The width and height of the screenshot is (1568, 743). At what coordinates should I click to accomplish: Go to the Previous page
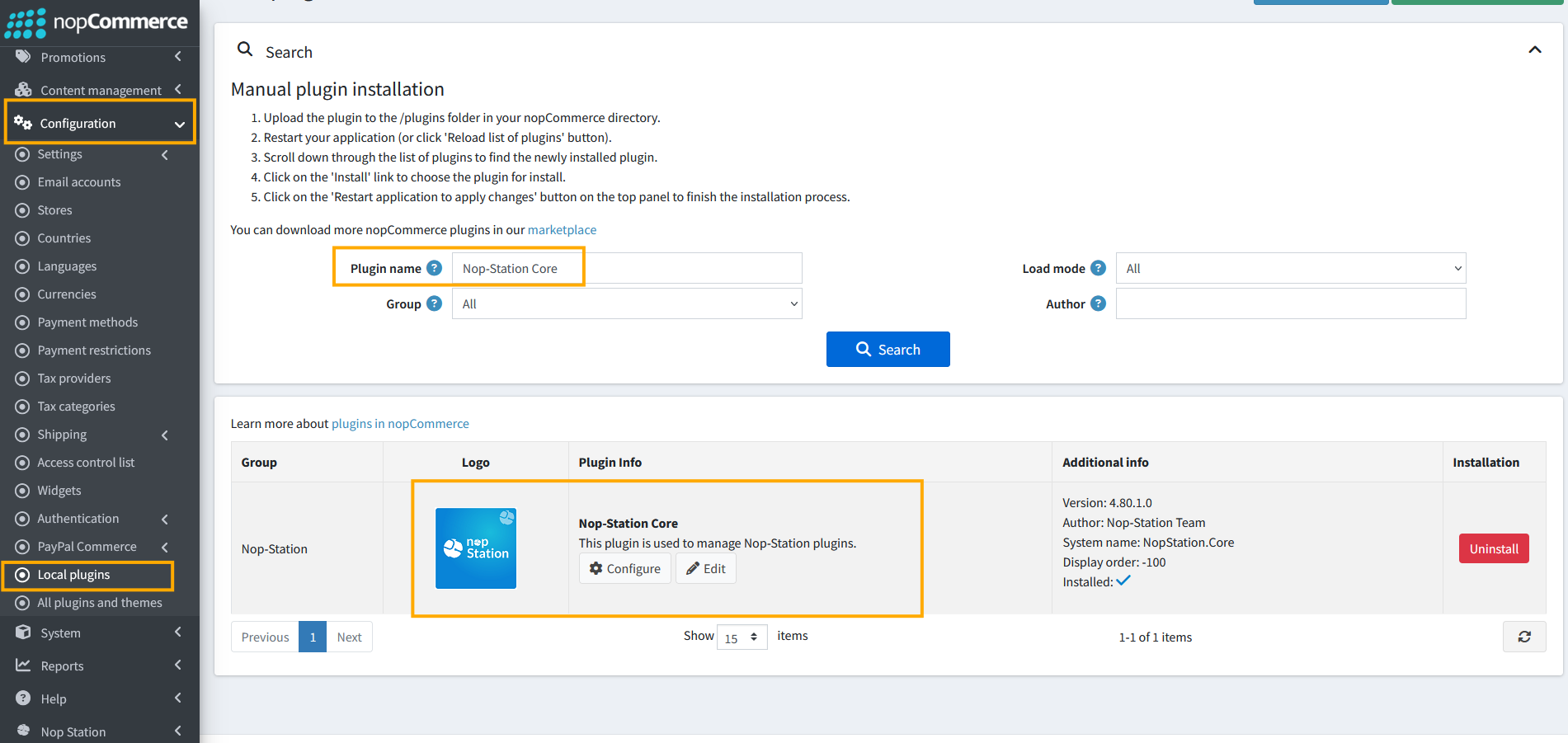click(x=265, y=637)
